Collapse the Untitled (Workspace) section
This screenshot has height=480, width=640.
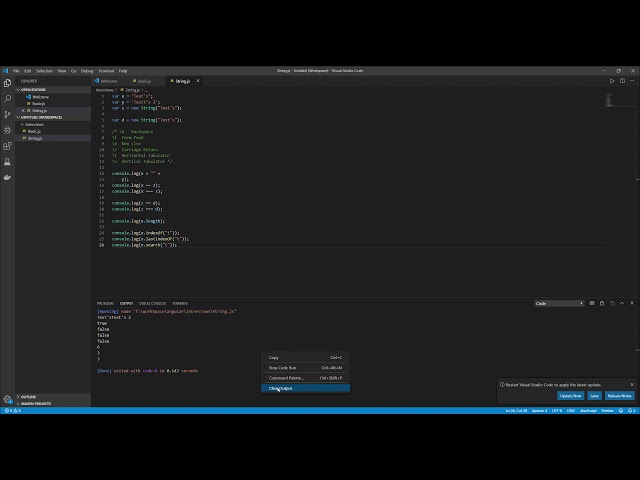[x=53, y=117]
